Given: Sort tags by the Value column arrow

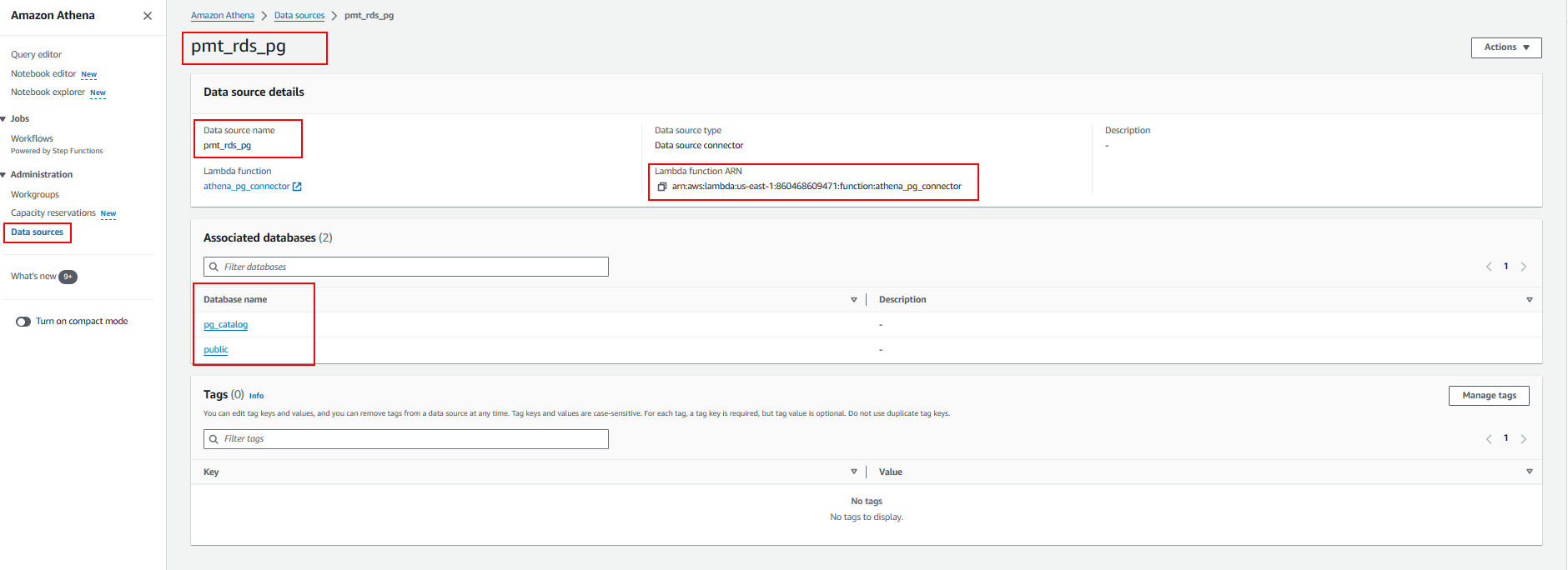Looking at the screenshot, I should click(1530, 472).
